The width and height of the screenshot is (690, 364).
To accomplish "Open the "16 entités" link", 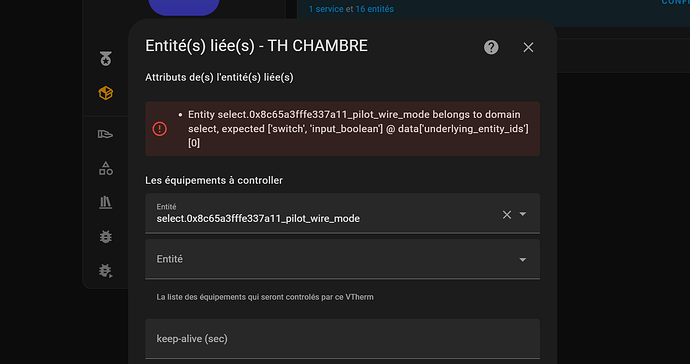I will point(374,9).
